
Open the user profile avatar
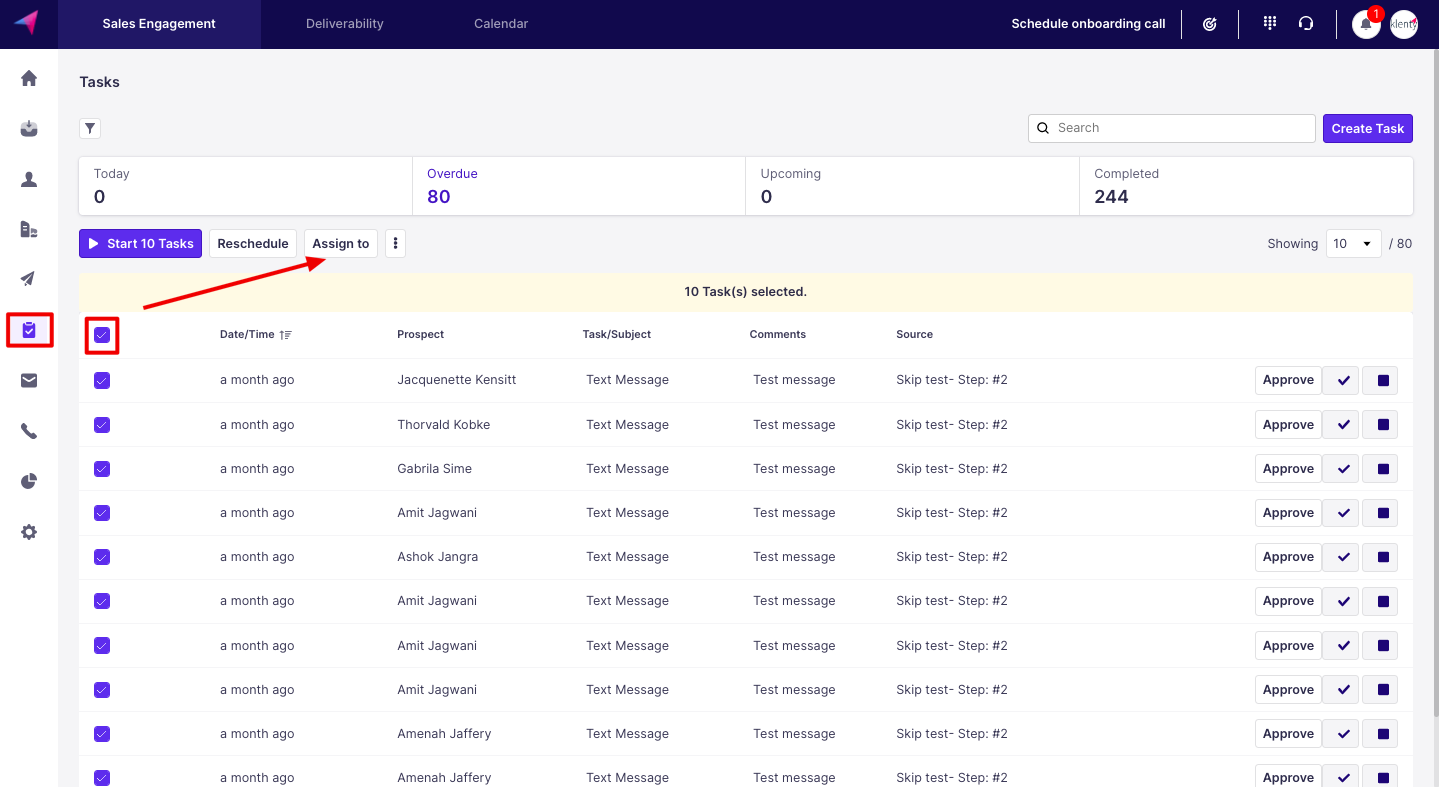pyautogui.click(x=1404, y=24)
